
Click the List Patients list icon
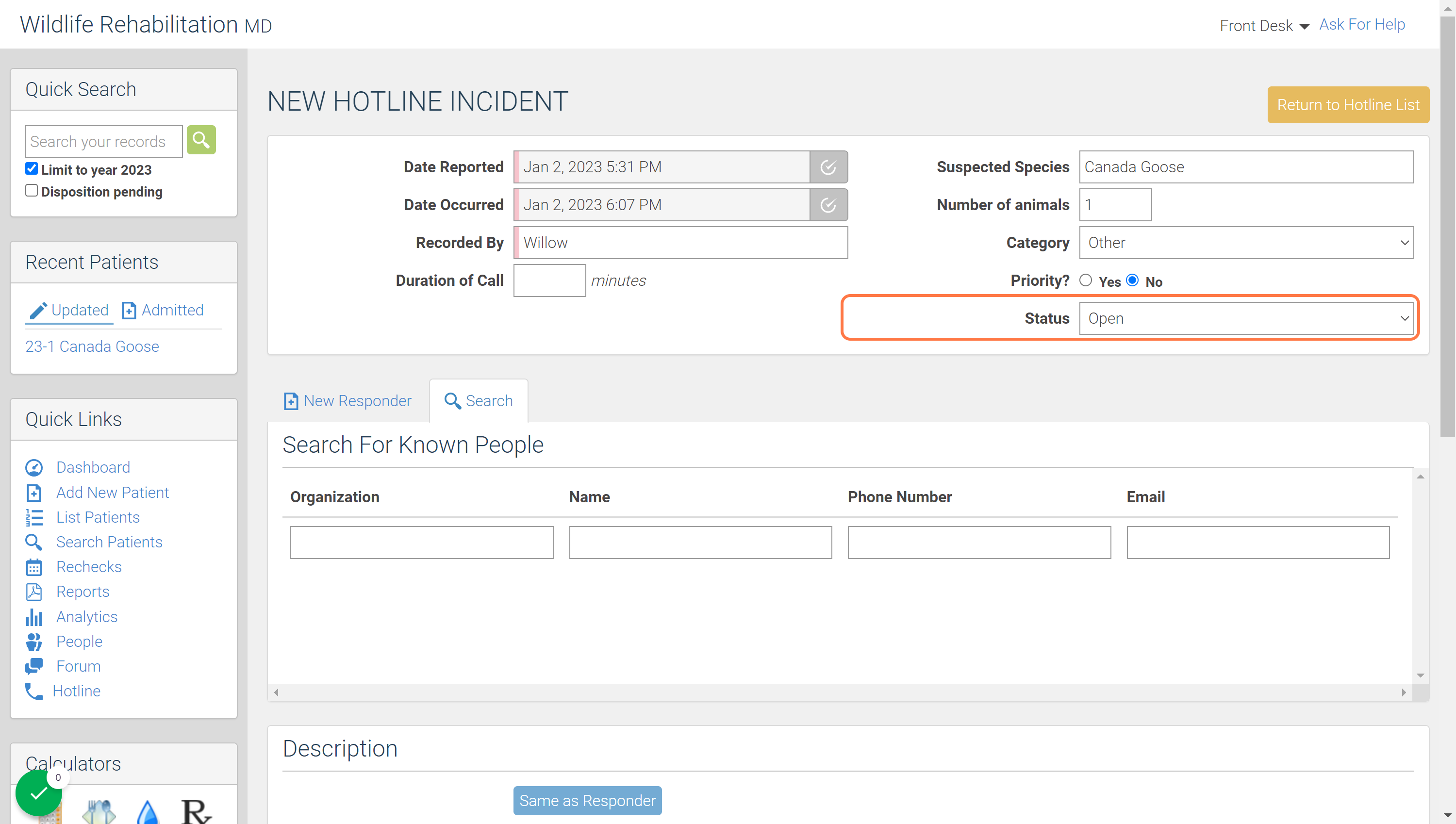[x=34, y=517]
